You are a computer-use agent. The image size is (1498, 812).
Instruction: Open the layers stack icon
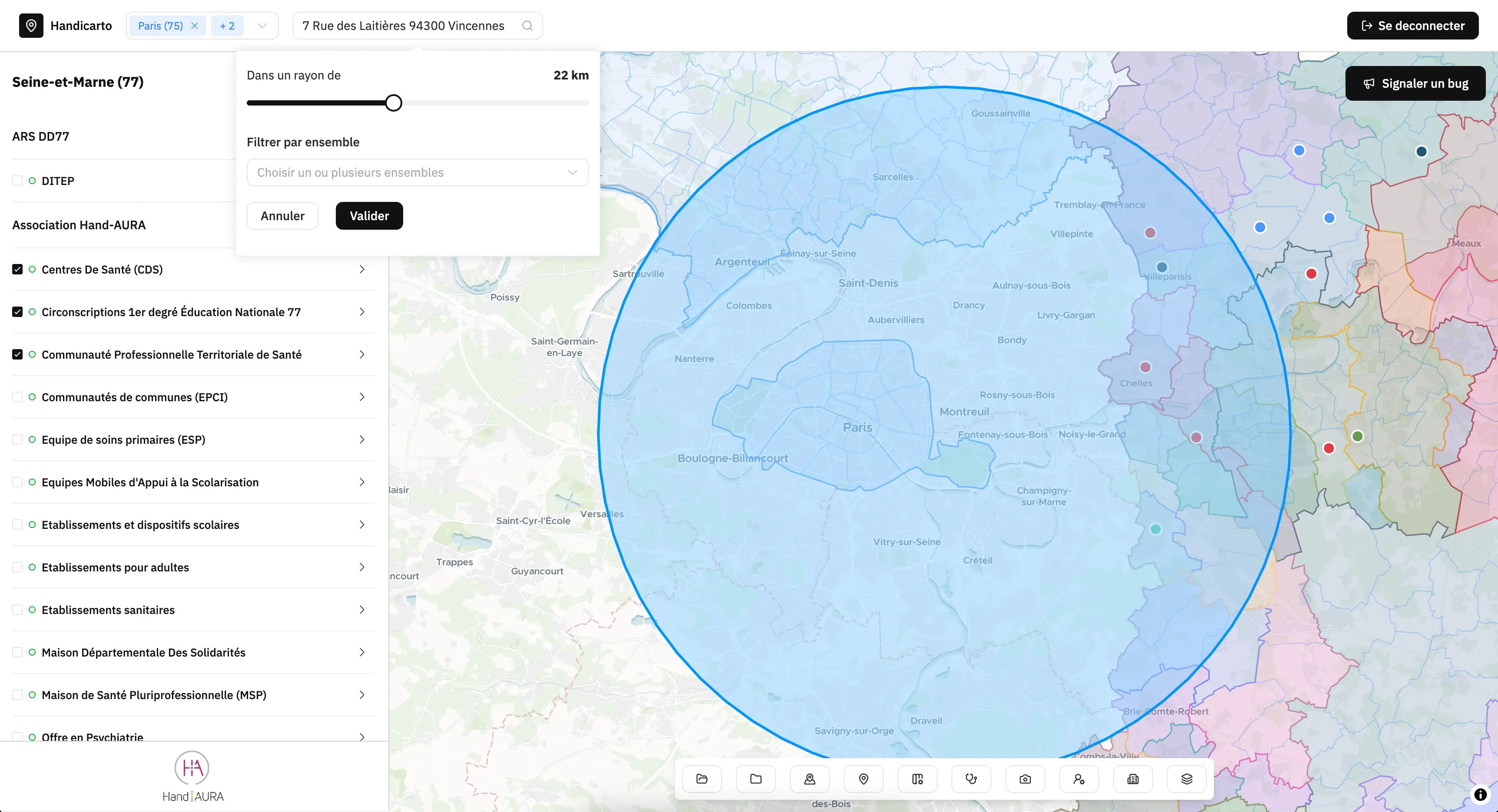(1187, 779)
